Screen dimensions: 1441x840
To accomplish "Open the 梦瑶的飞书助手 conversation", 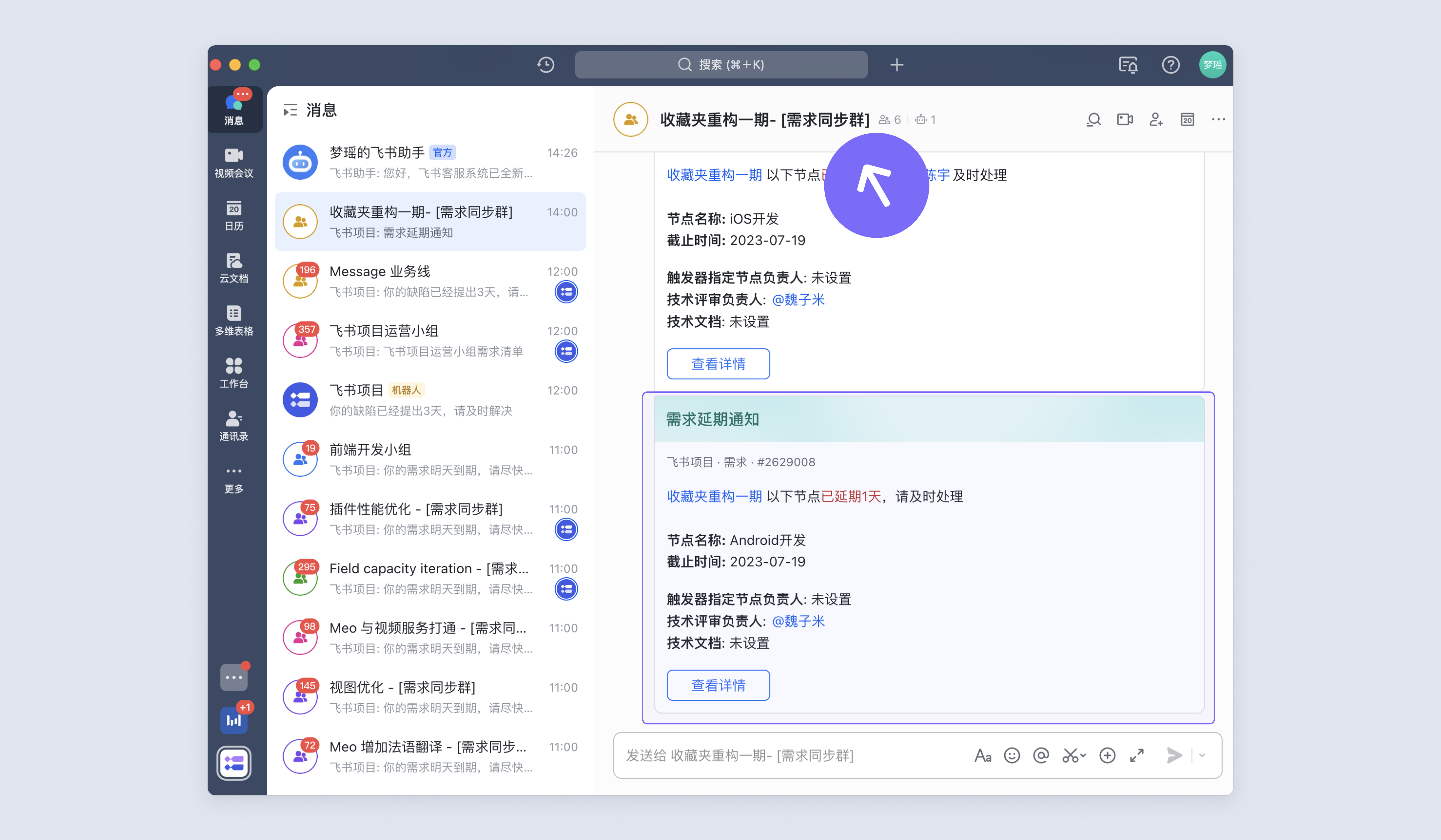I will [x=430, y=162].
